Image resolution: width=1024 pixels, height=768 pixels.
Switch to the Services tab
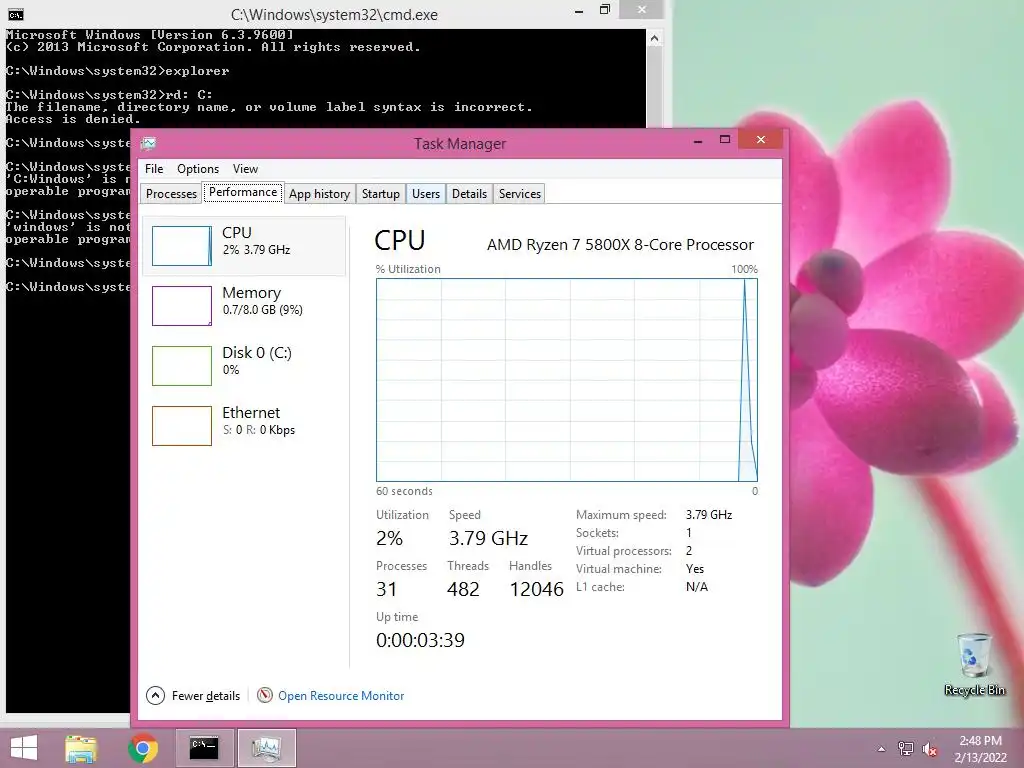520,193
